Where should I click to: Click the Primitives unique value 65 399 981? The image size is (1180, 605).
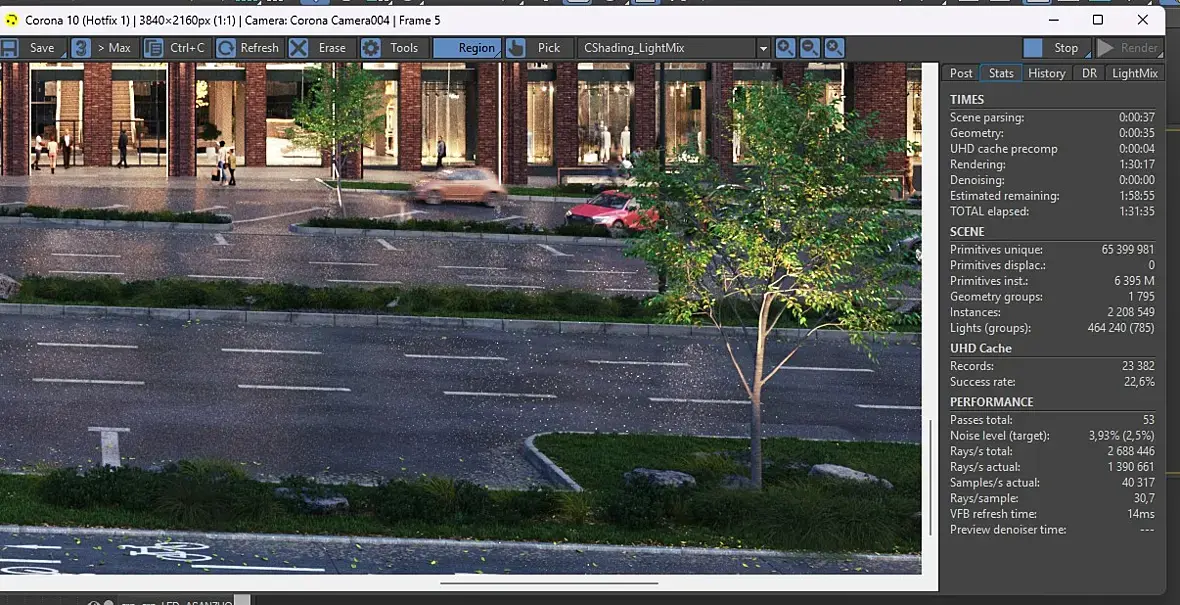pos(1127,250)
